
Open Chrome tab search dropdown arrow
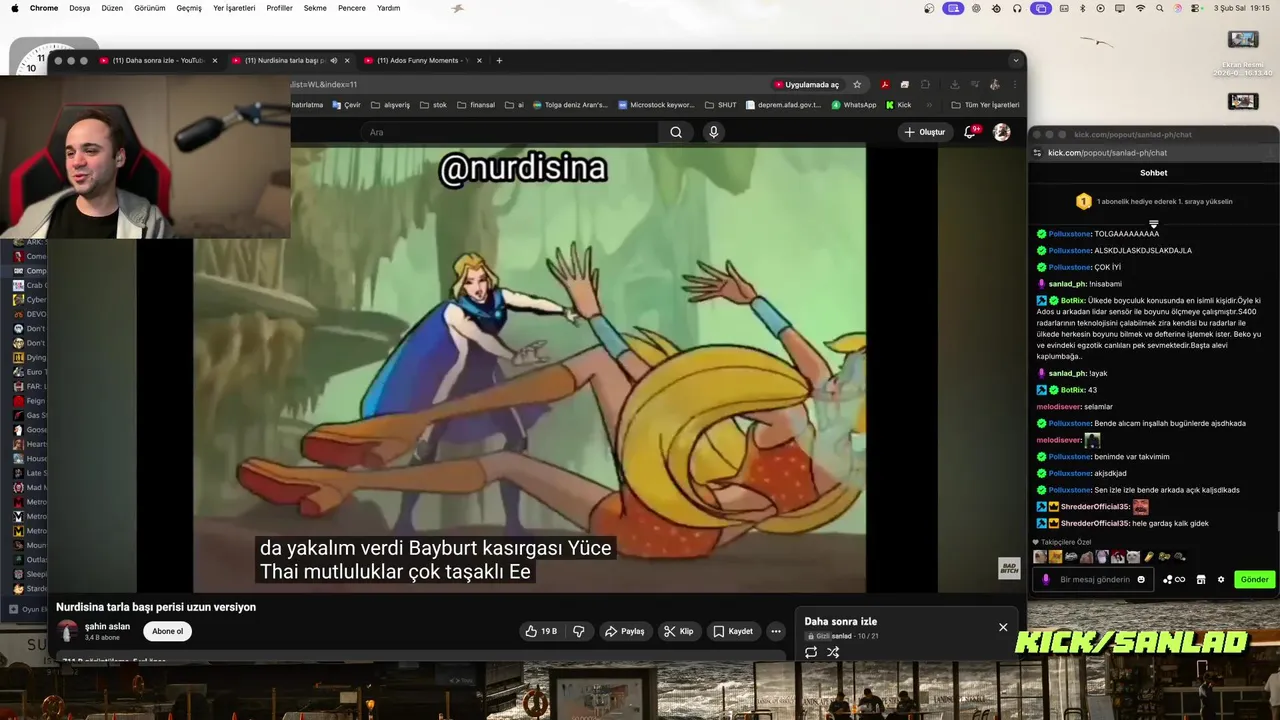[x=1016, y=60]
